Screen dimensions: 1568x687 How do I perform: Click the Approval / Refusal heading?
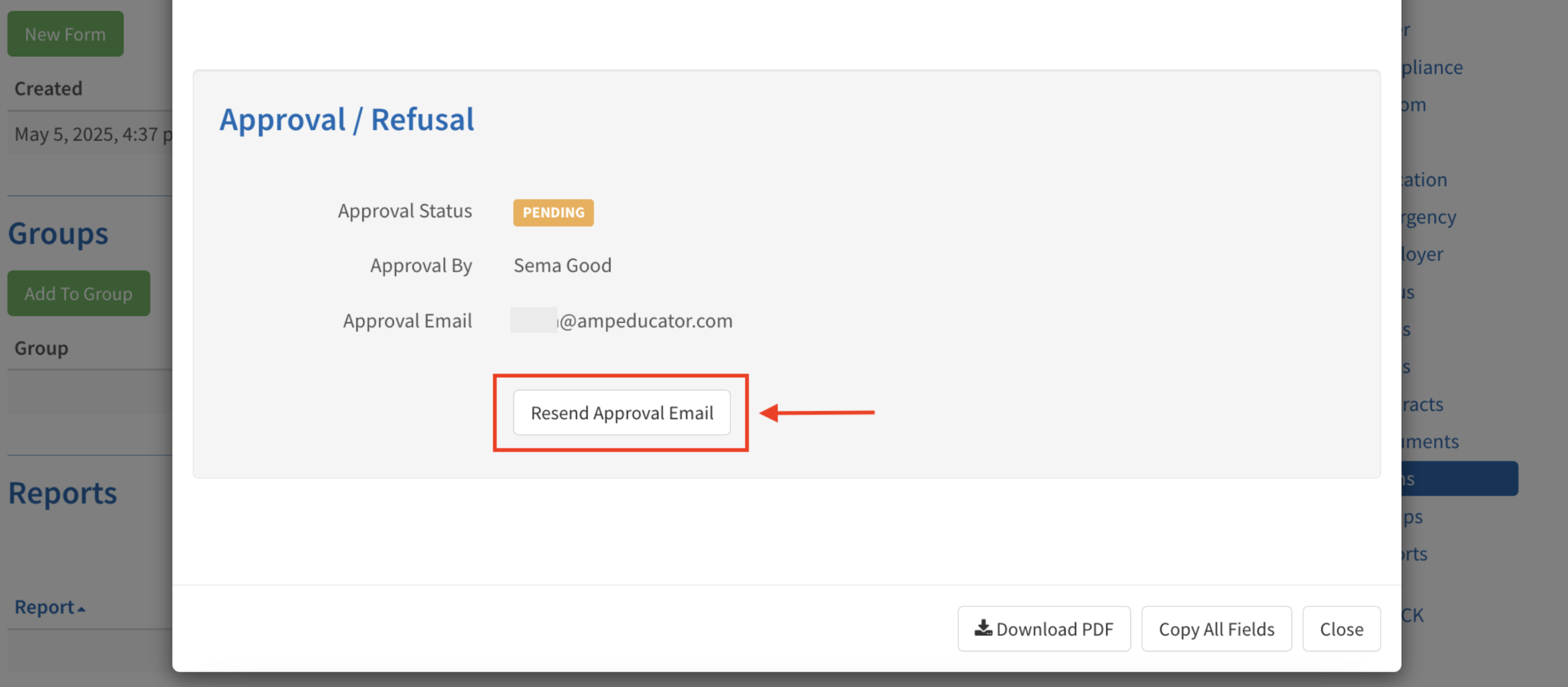tap(347, 119)
